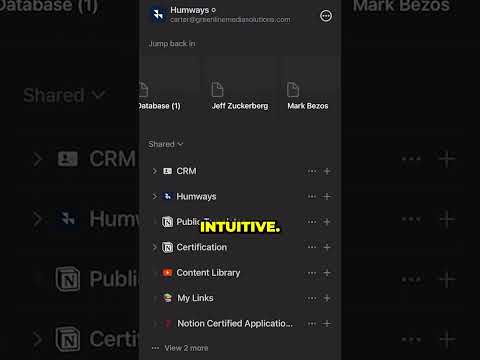Viewport: 480px width, 360px height.
Task: Click the My Links emoji icon
Action: coord(167,298)
